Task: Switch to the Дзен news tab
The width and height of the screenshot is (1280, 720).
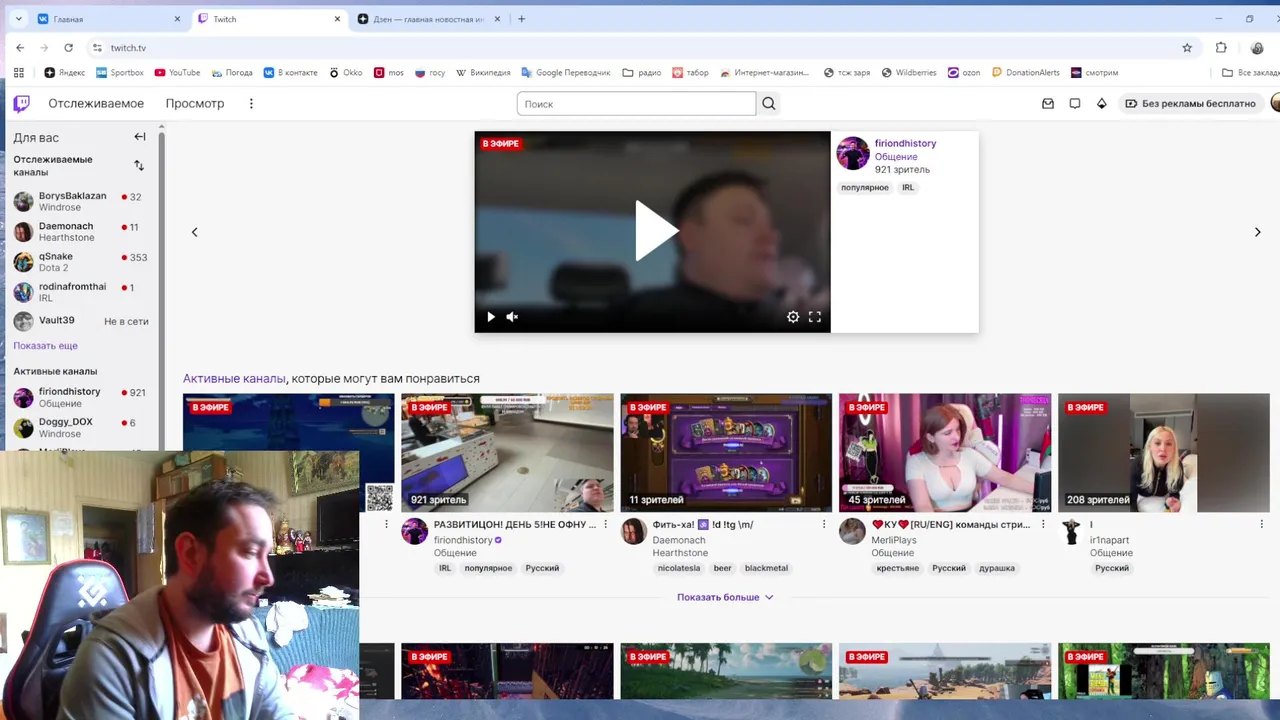Action: tap(430, 19)
